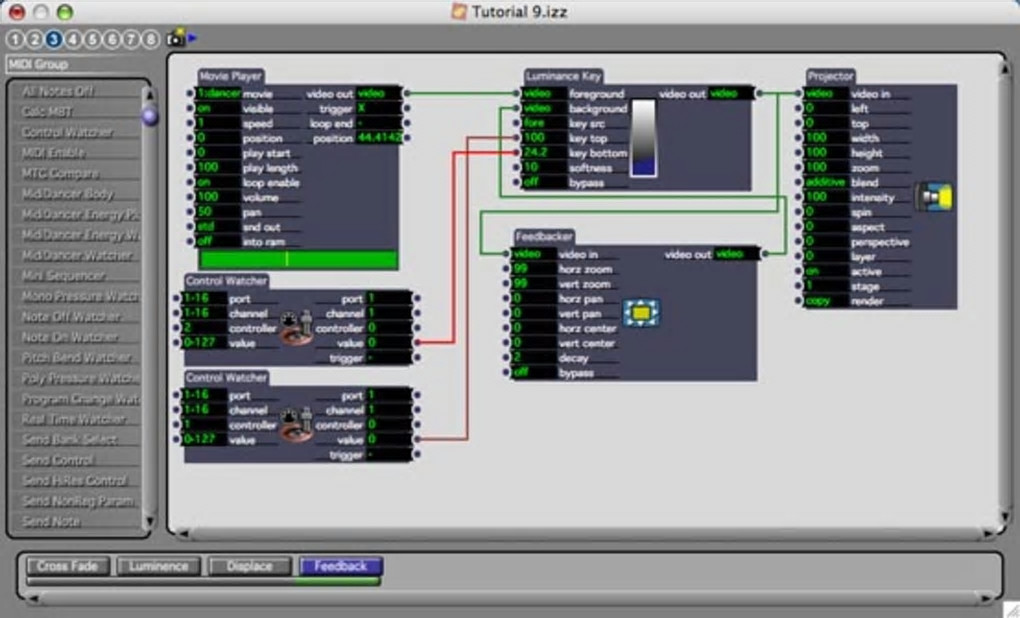The height and width of the screenshot is (618, 1020).
Task: Choose Control Watcher in actor list
Action: point(77,133)
